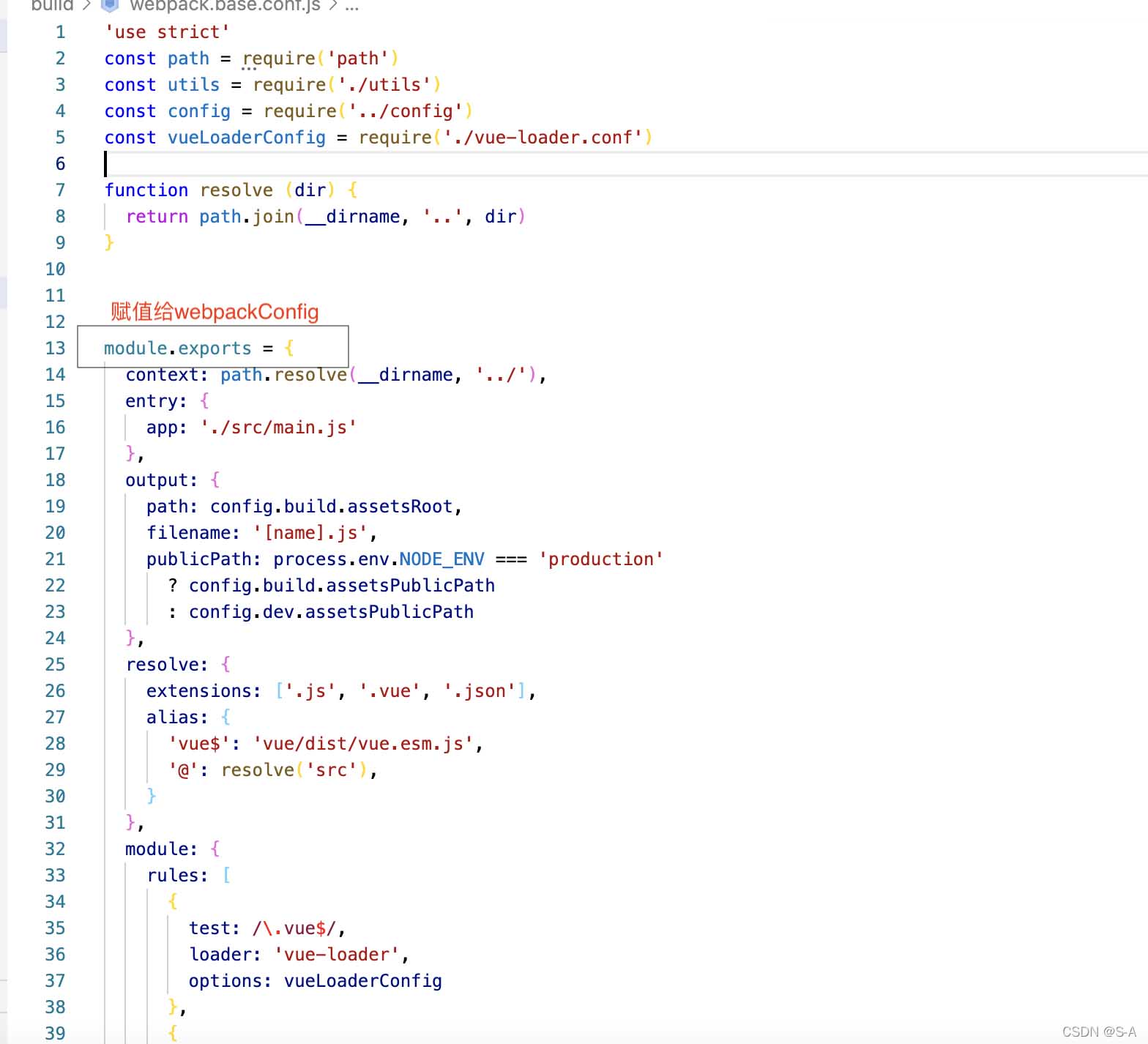Click the vueLoaderConfig variable declaration on line 5

[246, 138]
